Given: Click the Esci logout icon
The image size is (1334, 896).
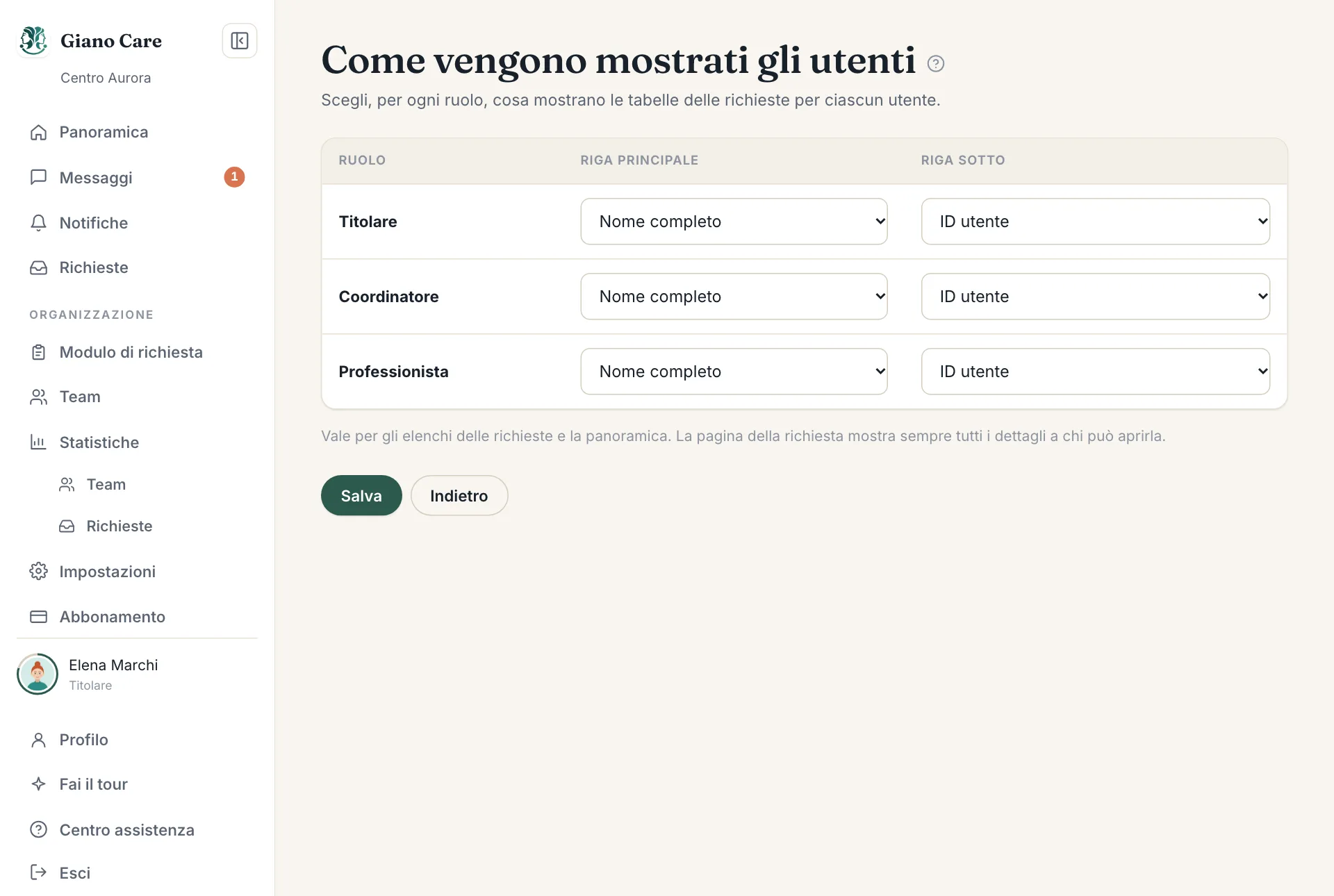Looking at the screenshot, I should pos(39,873).
